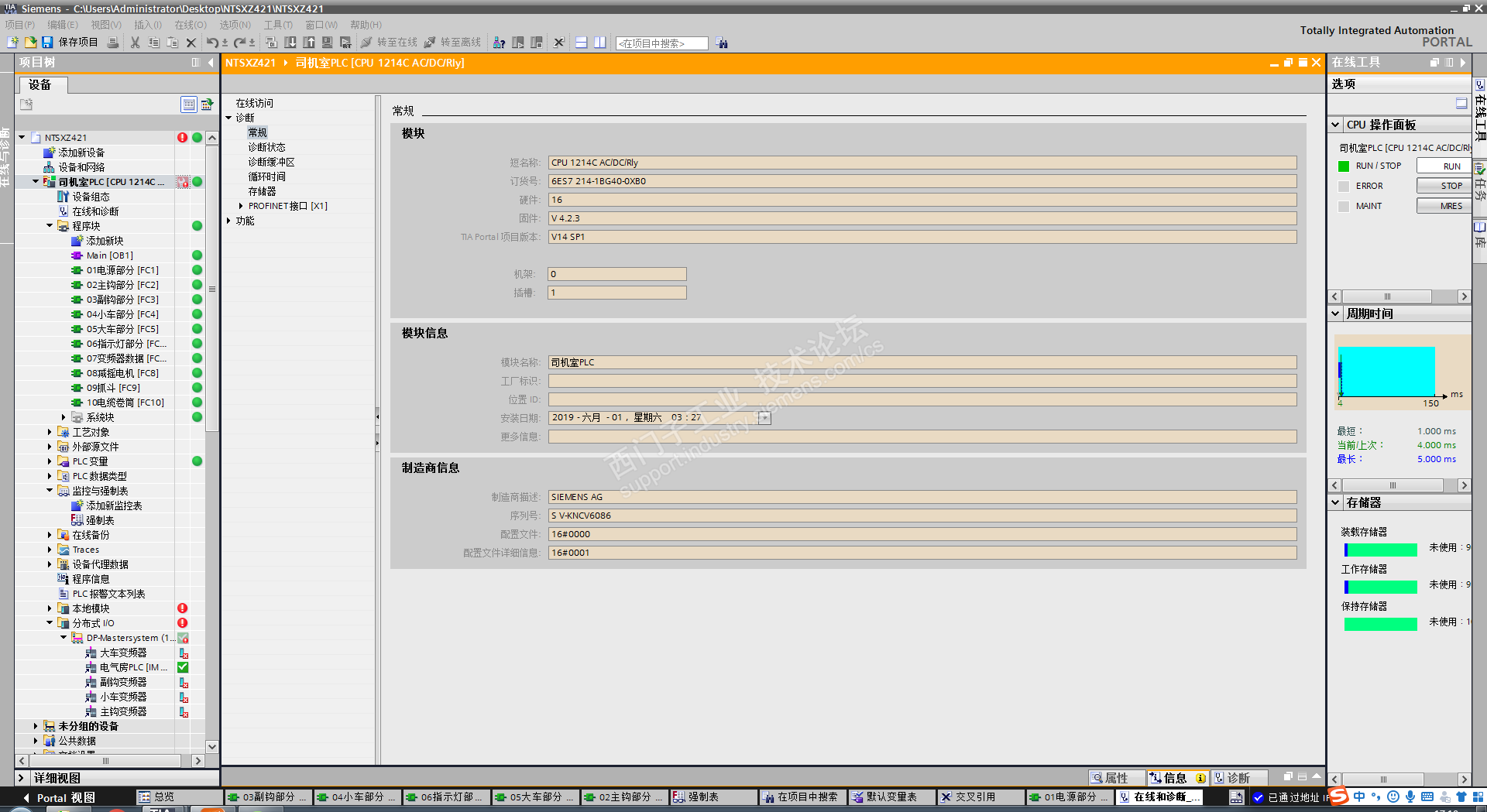Click the Open Project toolbar icon
Viewport: 1487px width, 812px height.
pyautogui.click(x=30, y=43)
